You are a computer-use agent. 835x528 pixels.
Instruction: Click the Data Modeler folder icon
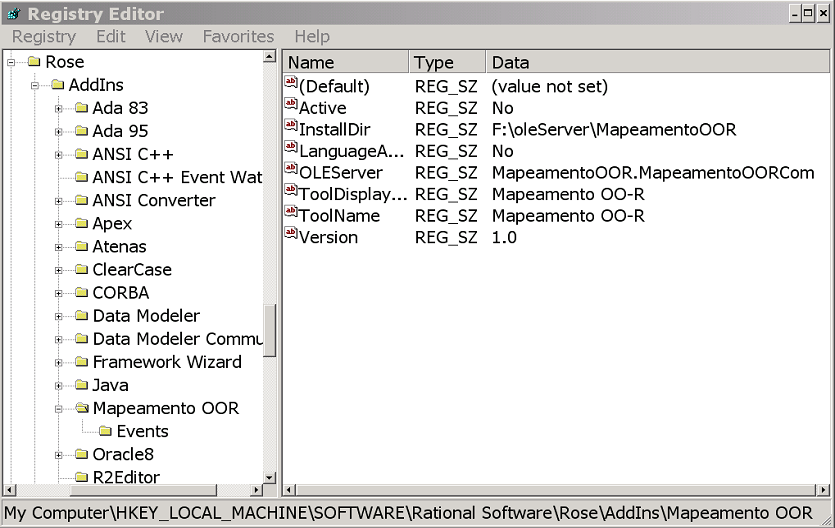click(81, 316)
